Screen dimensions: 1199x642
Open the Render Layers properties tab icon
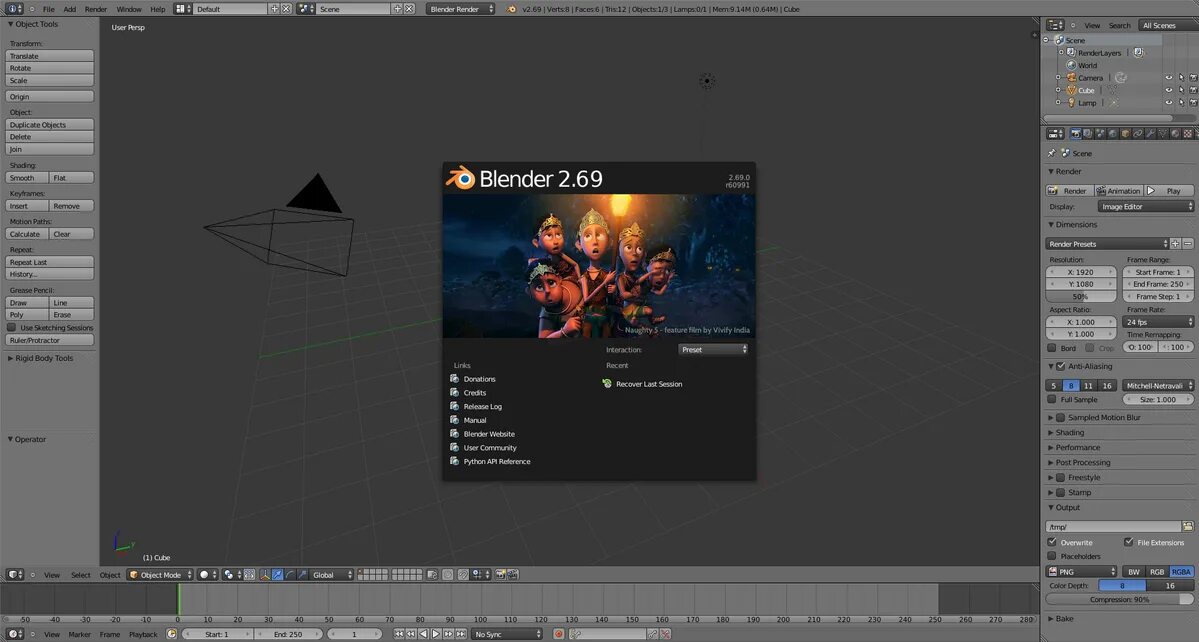coord(1088,134)
